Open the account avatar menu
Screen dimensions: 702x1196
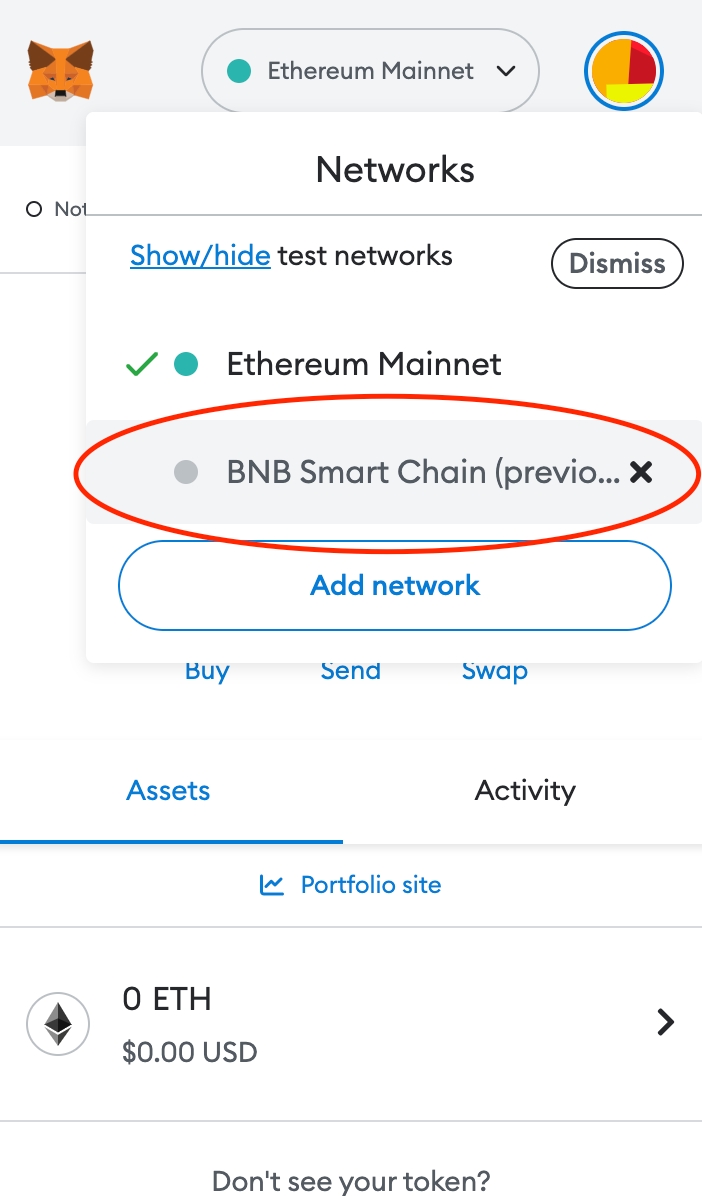pyautogui.click(x=624, y=72)
